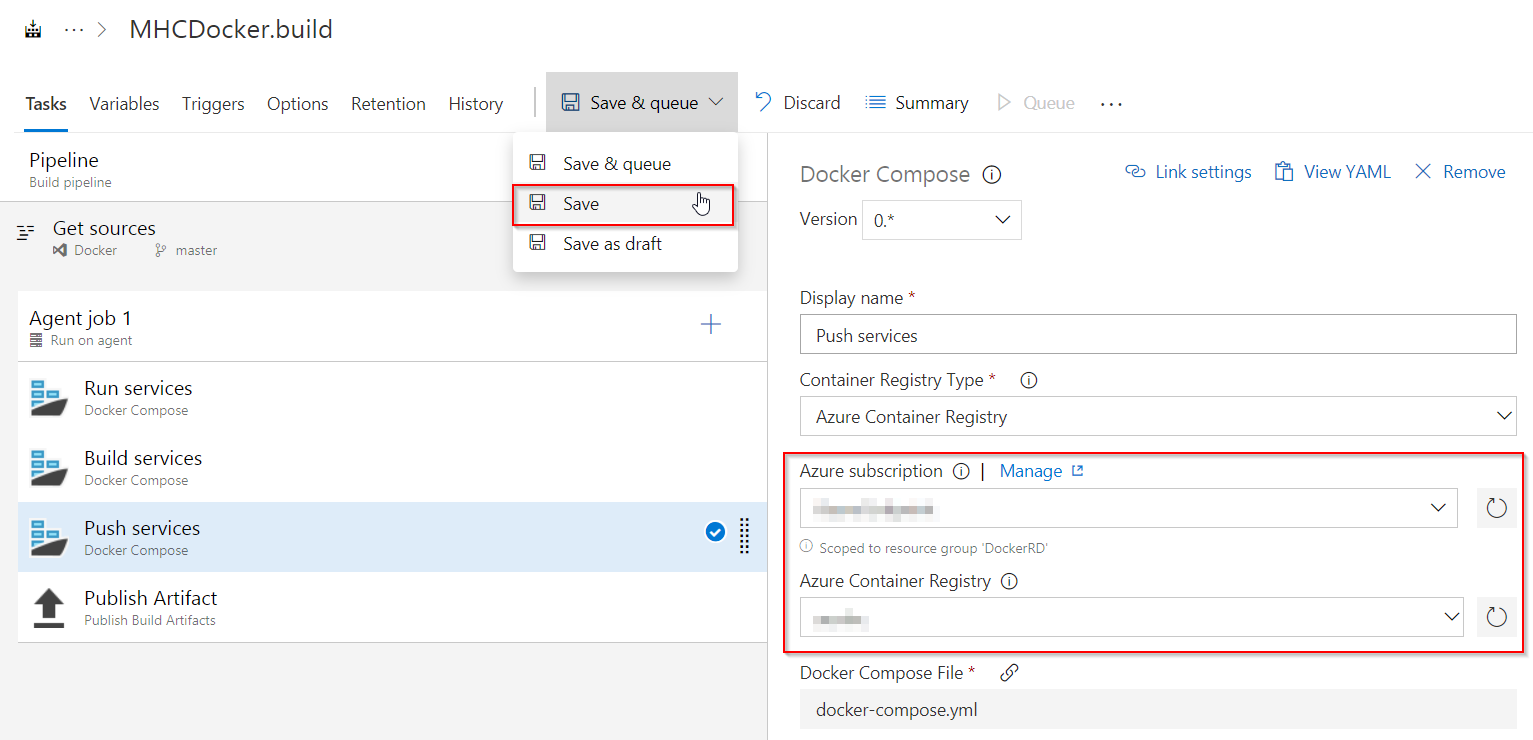The image size is (1533, 740).
Task: Add a task to Agent job 1
Action: coord(711,324)
